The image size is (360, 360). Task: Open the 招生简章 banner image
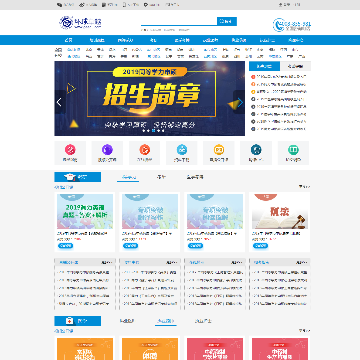(149, 98)
